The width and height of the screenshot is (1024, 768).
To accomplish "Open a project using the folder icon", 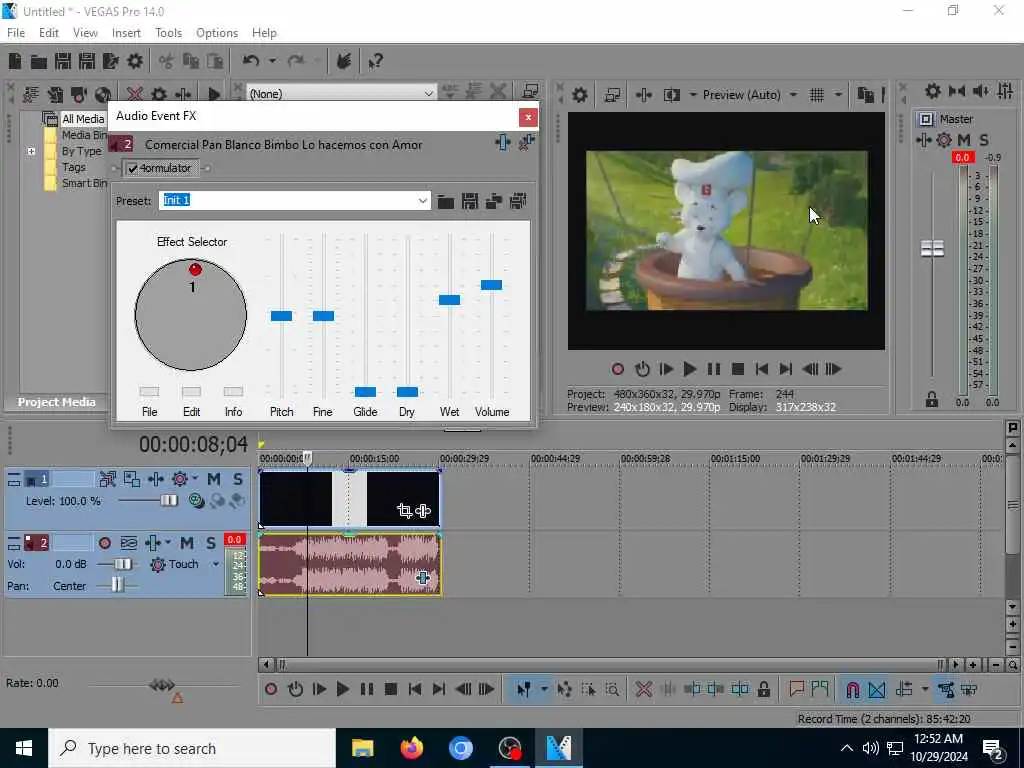I will coord(39,61).
